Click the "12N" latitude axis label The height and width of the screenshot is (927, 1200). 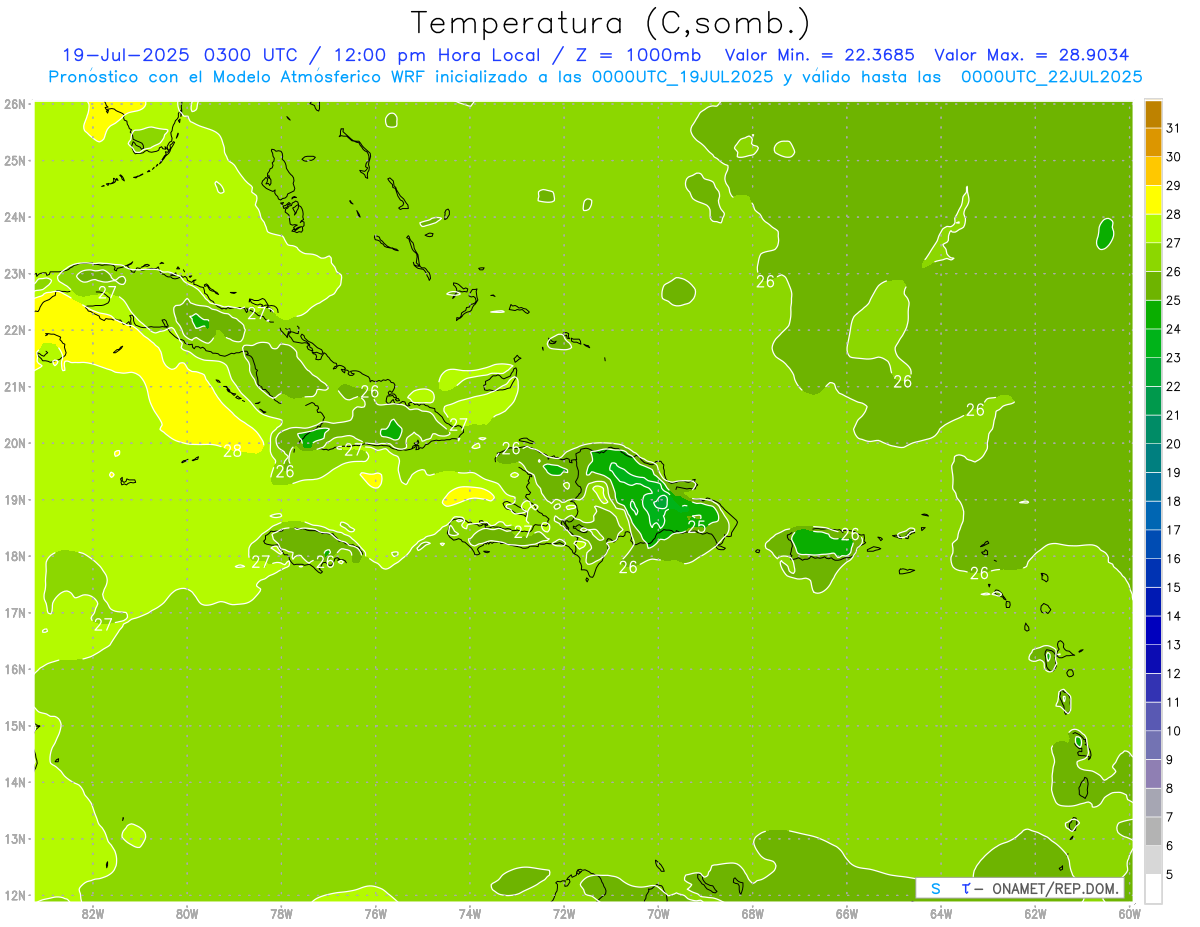coord(14,895)
